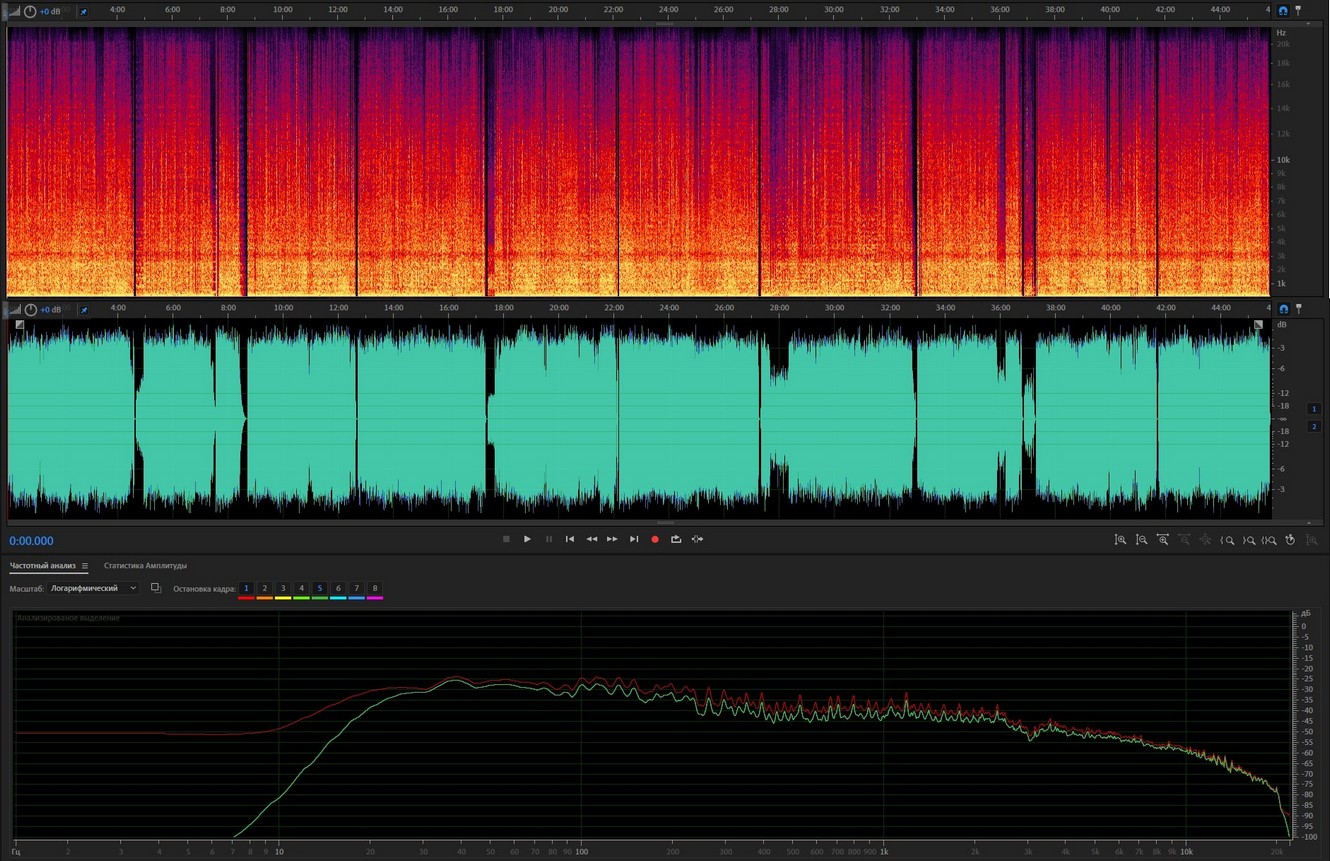Toggle frequency hold frame 5 button
Image resolution: width=1330 pixels, height=861 pixels.
[319, 589]
